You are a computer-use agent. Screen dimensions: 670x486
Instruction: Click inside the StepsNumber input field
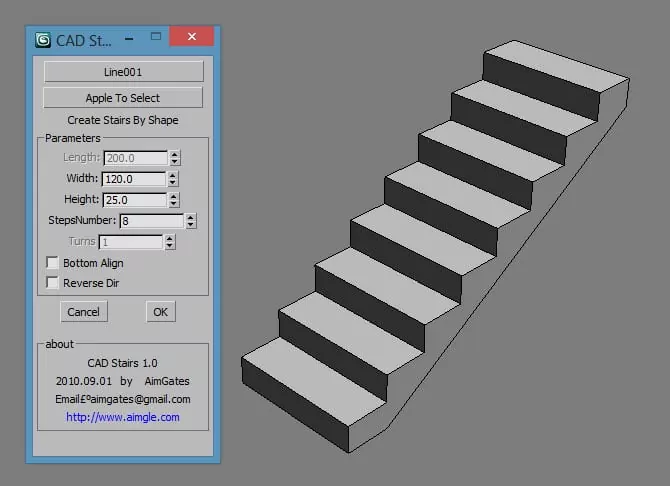(x=151, y=221)
